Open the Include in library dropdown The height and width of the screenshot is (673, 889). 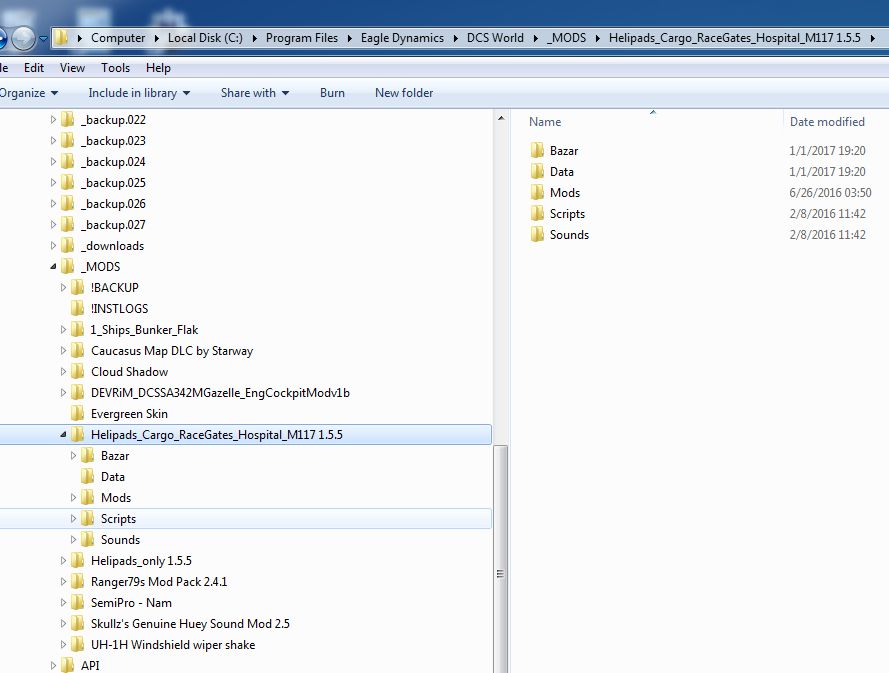139,93
